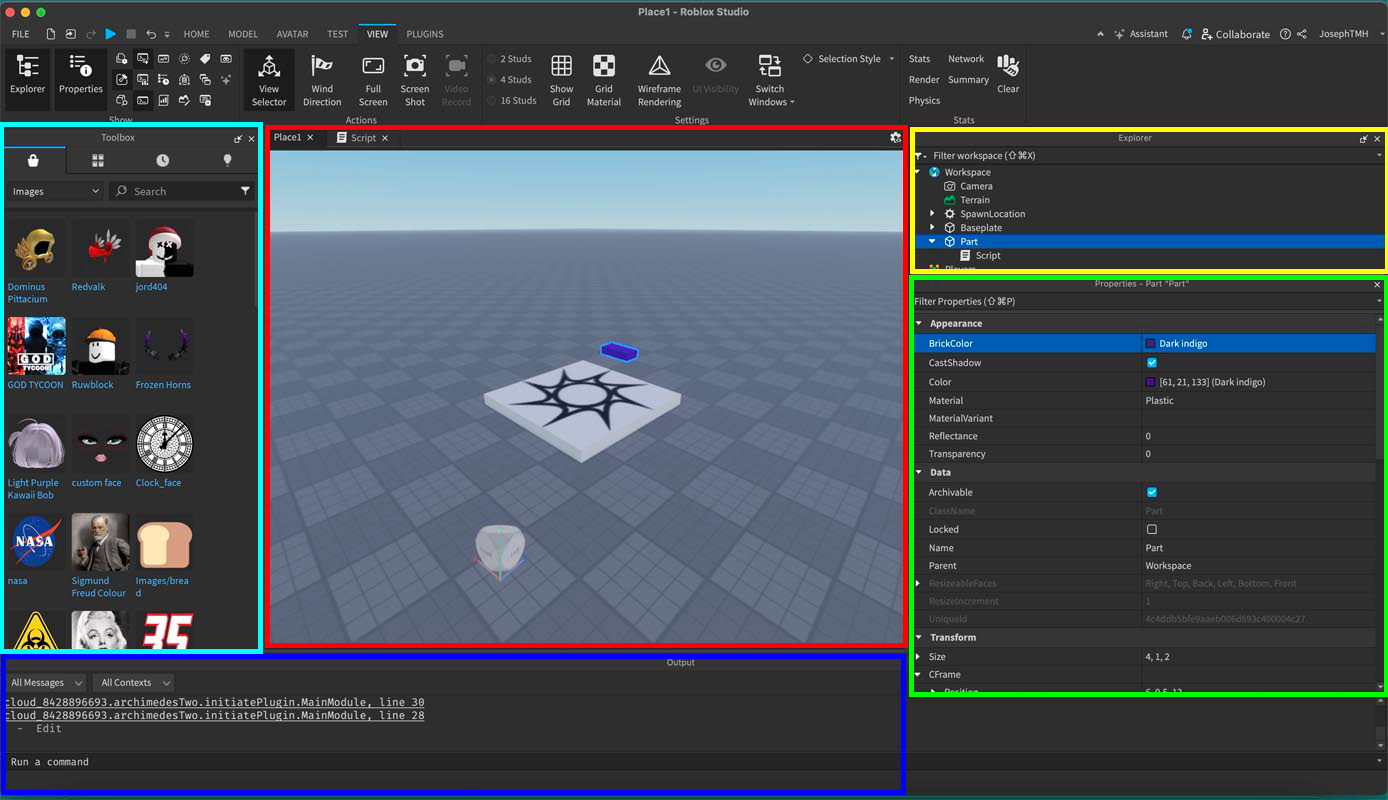The height and width of the screenshot is (800, 1388).
Task: Click the Collaborate button
Action: tap(1235, 34)
